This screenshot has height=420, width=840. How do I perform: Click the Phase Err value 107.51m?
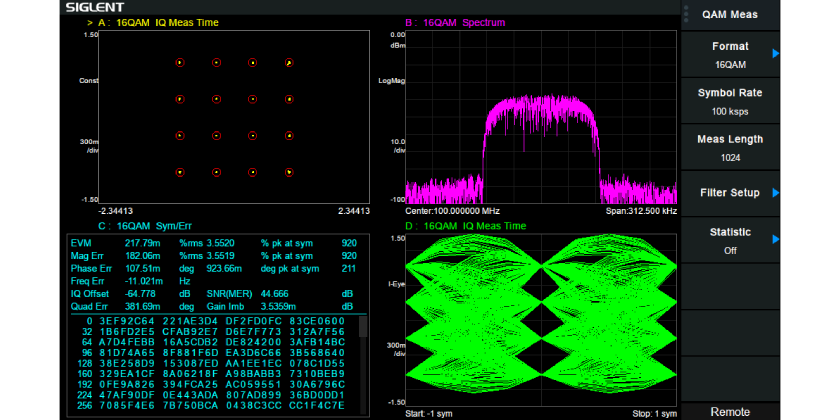141,268
